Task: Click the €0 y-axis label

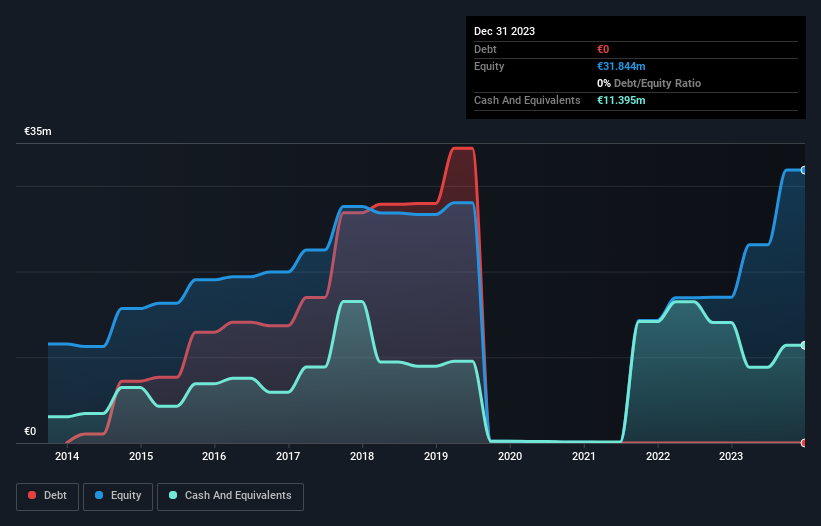Action: [x=30, y=431]
